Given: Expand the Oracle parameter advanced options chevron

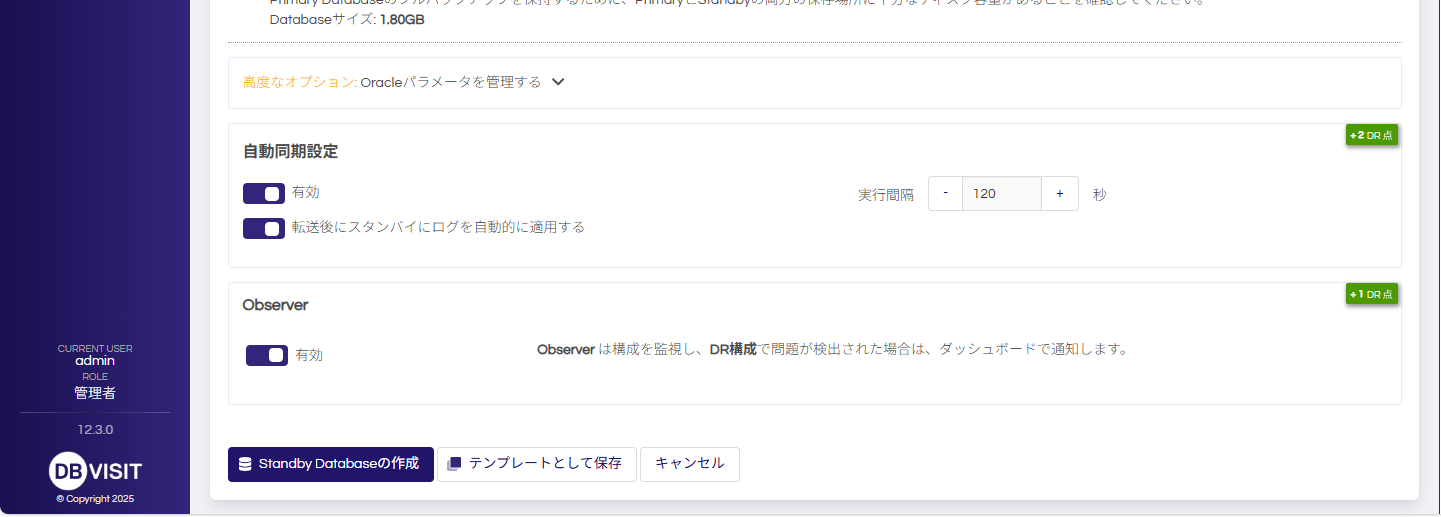Looking at the screenshot, I should [558, 82].
